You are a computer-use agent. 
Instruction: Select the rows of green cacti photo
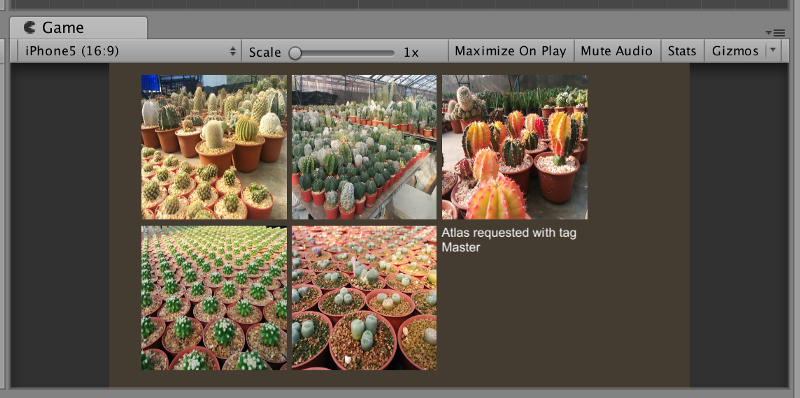pyautogui.click(x=214, y=298)
